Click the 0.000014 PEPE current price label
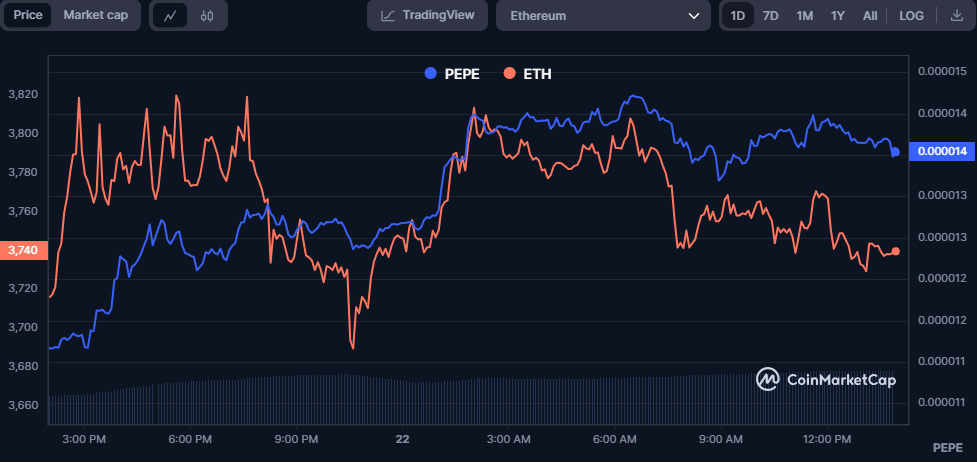The height and width of the screenshot is (462, 977). [x=941, y=152]
